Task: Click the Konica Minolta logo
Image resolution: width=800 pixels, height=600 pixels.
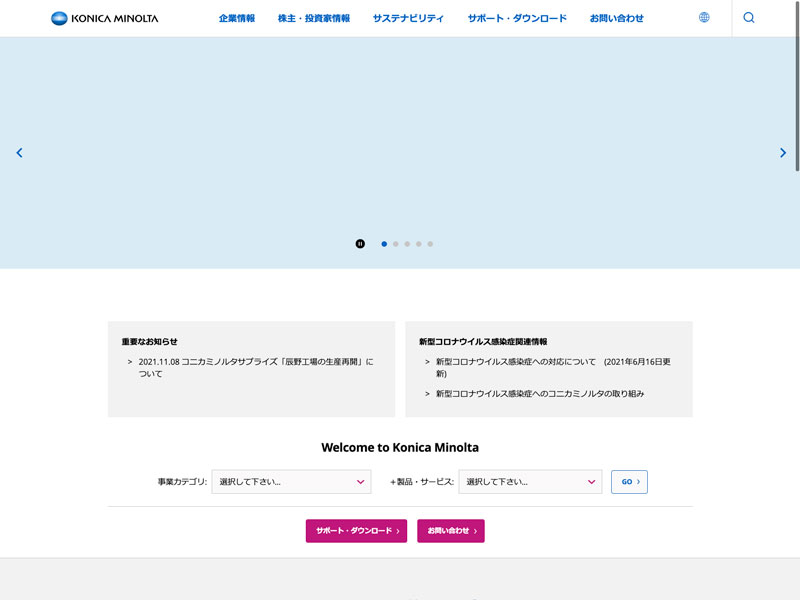Action: pos(104,18)
